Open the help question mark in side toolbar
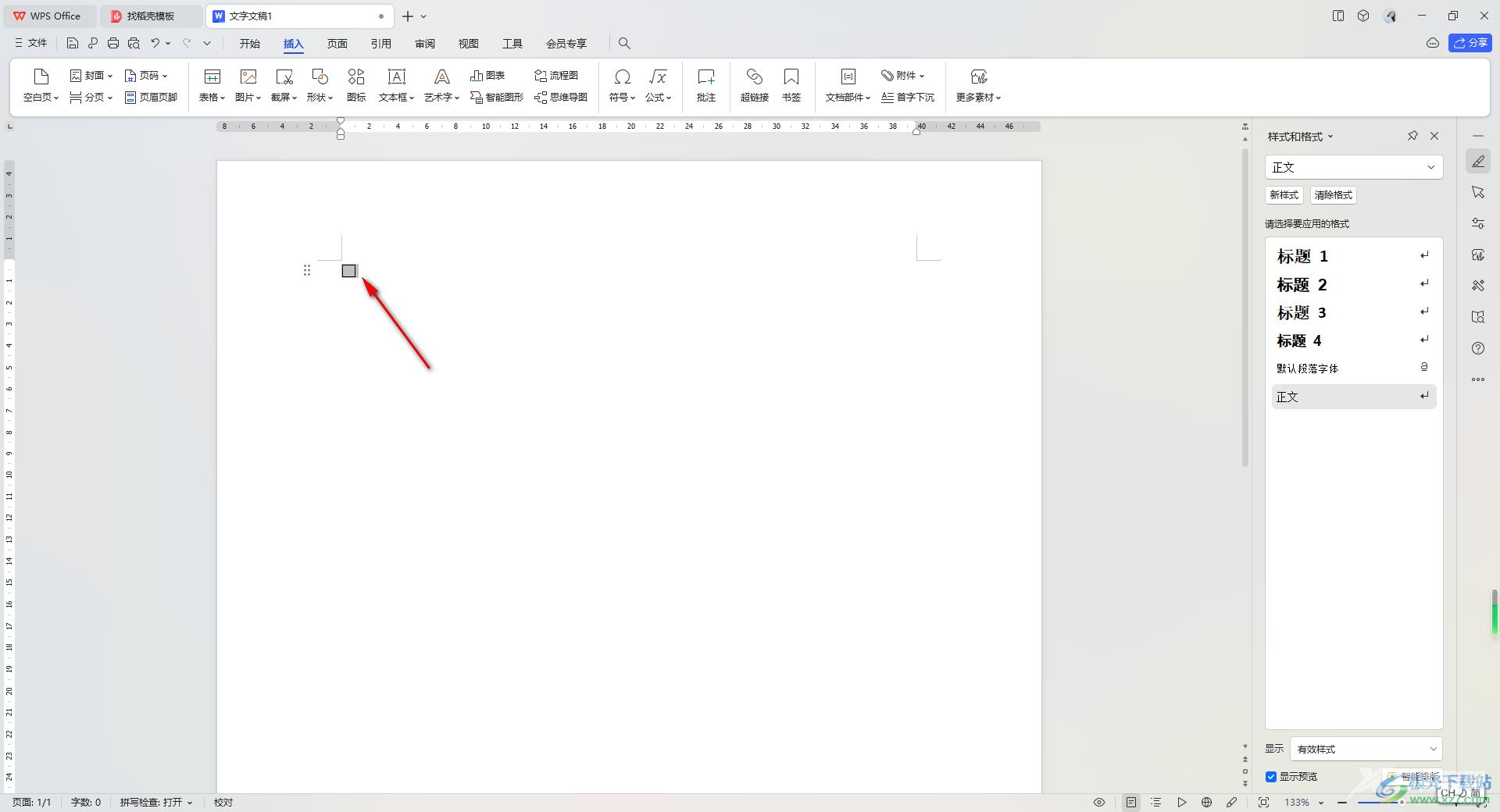 coord(1478,348)
